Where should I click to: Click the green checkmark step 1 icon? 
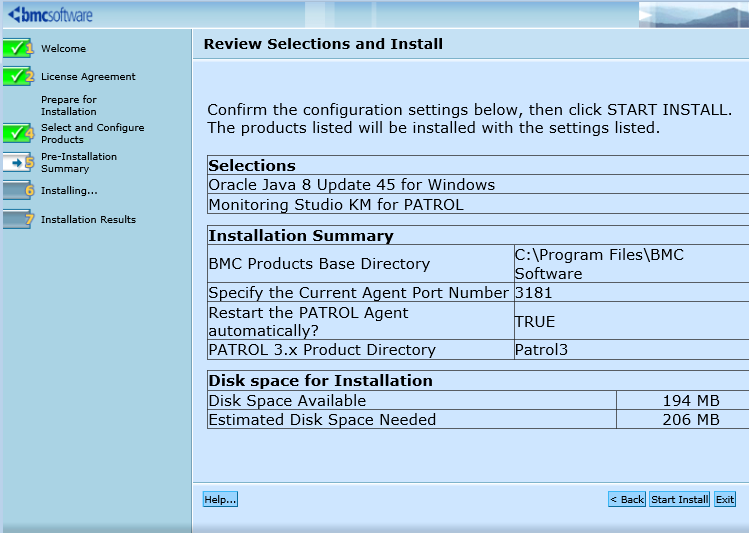tap(18, 48)
